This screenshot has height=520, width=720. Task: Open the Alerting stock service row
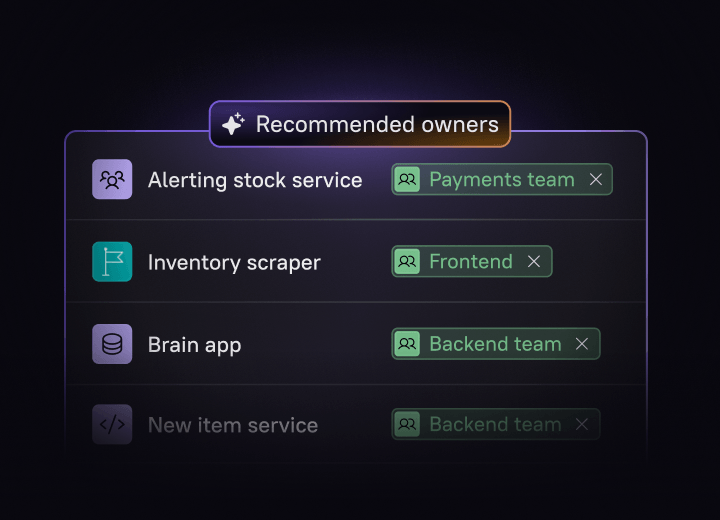[356, 179]
